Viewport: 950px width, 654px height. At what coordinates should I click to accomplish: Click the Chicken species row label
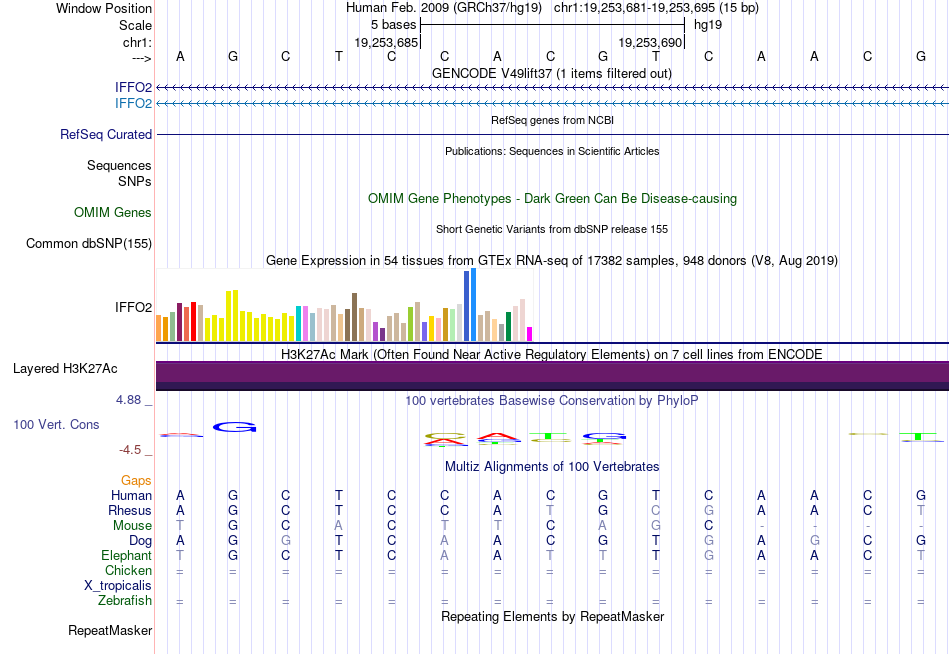pyautogui.click(x=128, y=570)
